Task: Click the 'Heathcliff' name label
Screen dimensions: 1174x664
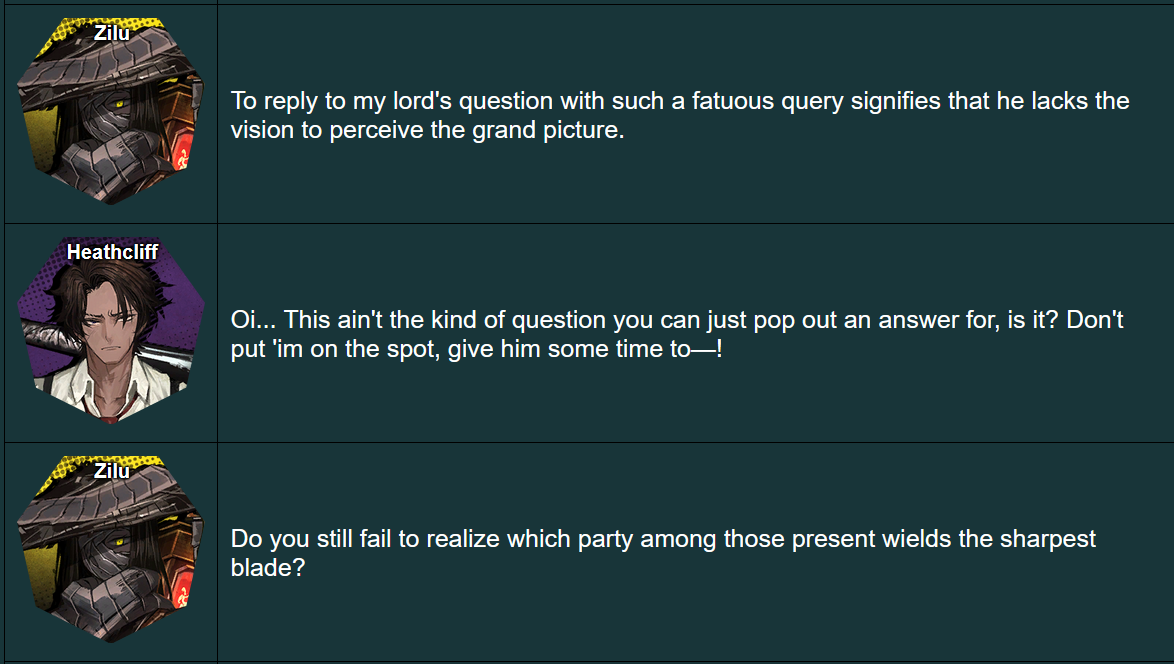Action: [x=112, y=252]
